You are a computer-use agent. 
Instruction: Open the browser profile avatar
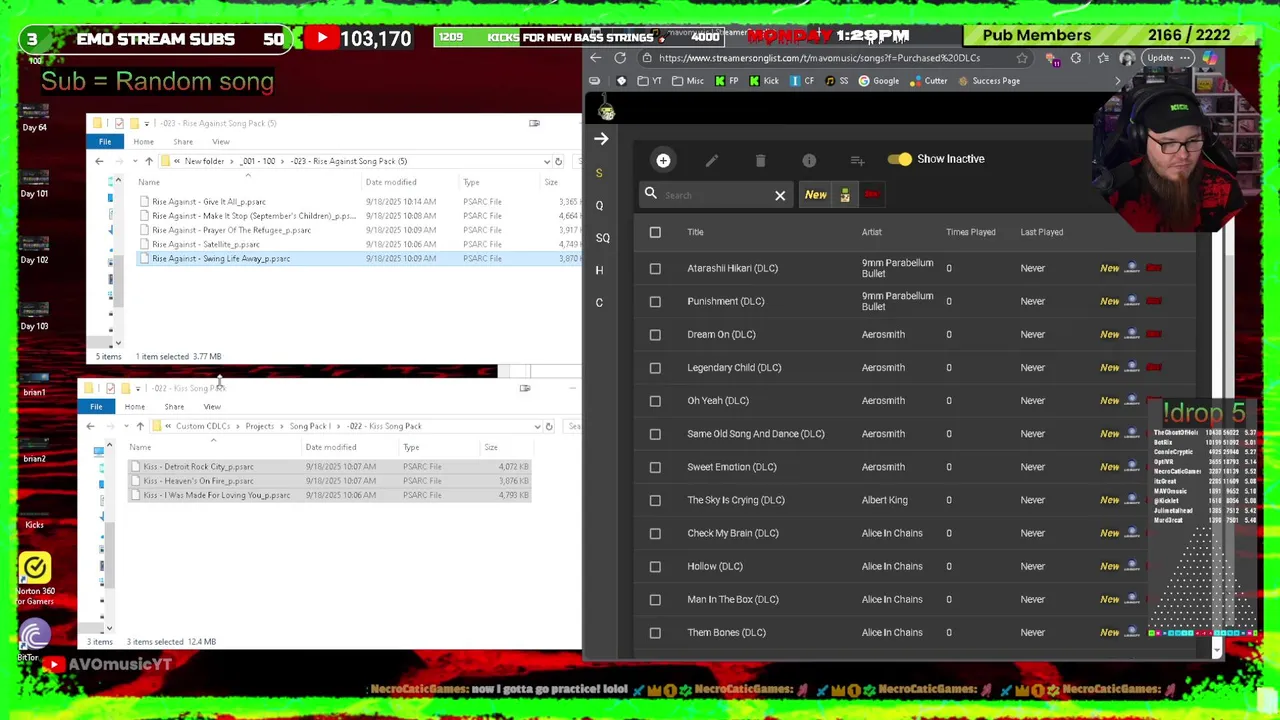(1127, 58)
